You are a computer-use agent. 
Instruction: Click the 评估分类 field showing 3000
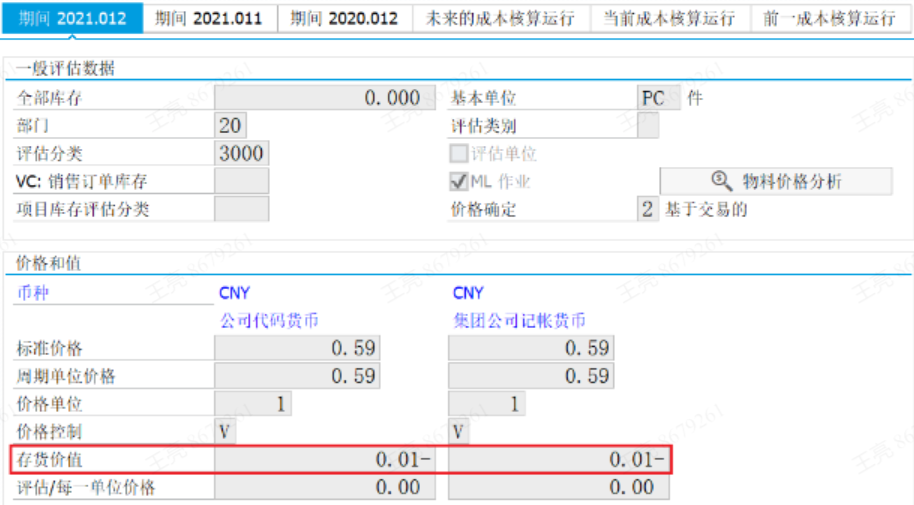click(241, 153)
